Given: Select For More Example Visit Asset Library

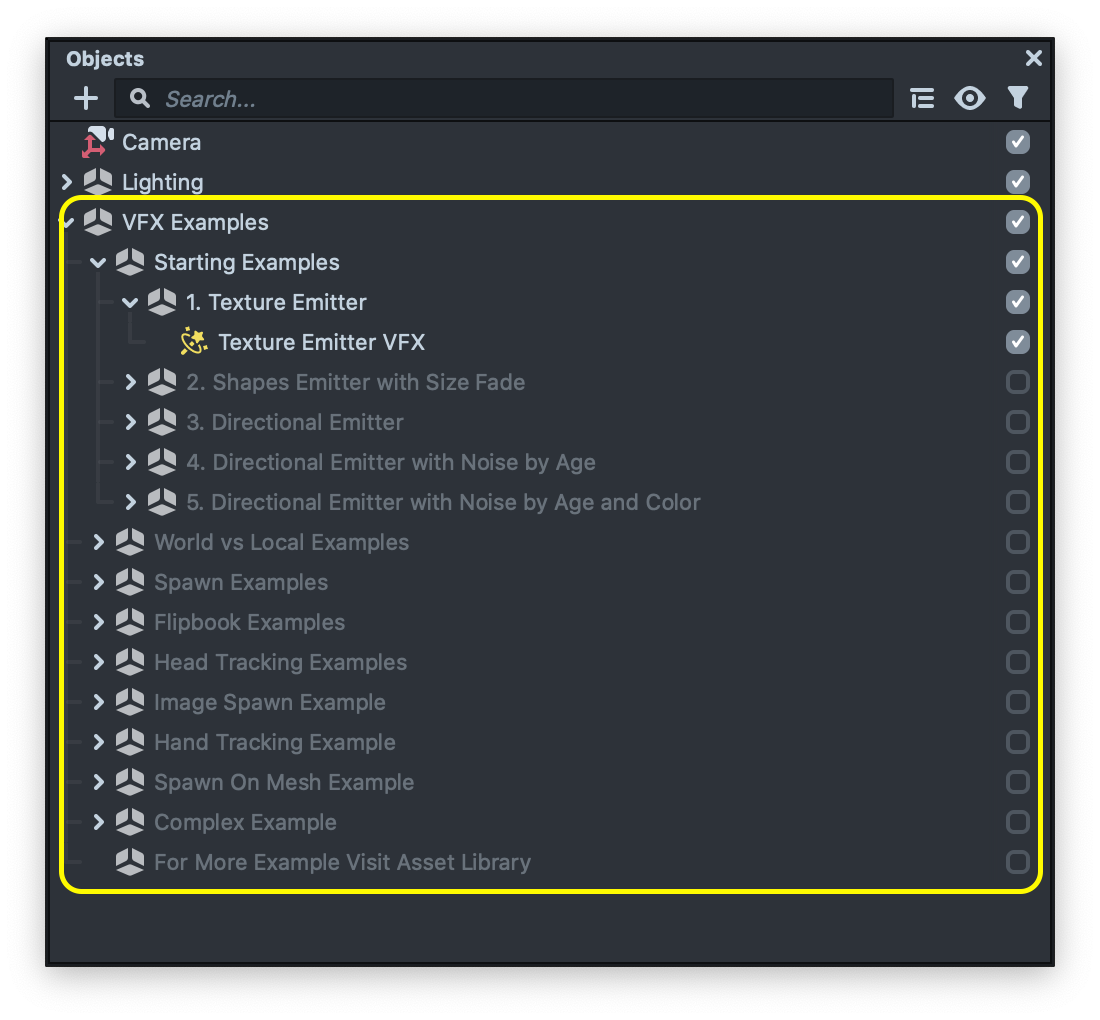Looking at the screenshot, I should coord(342,862).
